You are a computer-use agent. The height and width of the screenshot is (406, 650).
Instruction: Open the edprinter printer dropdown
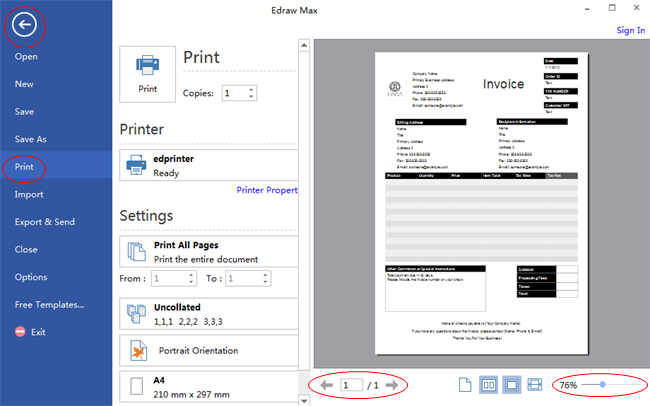click(x=208, y=165)
